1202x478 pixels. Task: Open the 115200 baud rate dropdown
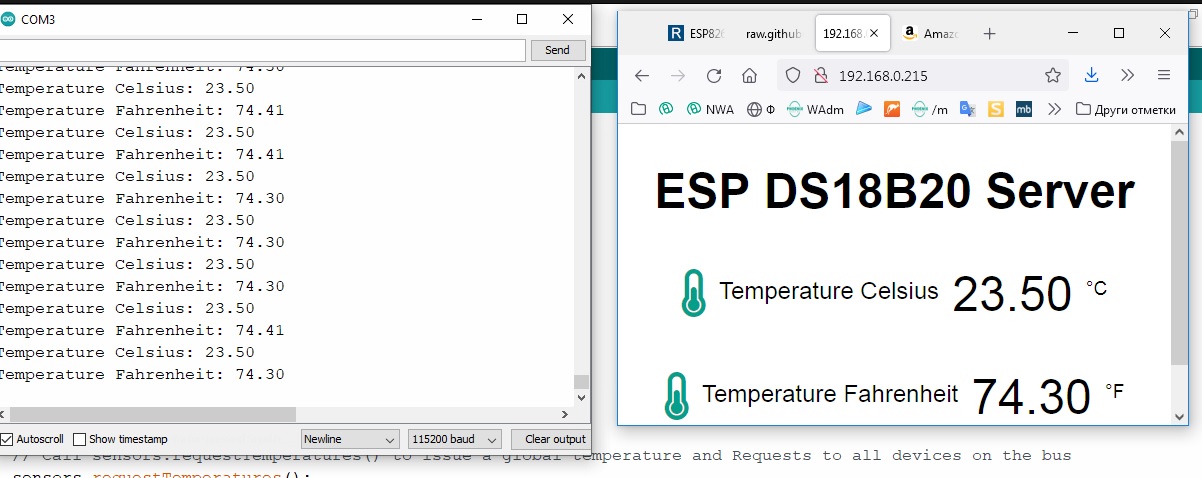point(454,439)
